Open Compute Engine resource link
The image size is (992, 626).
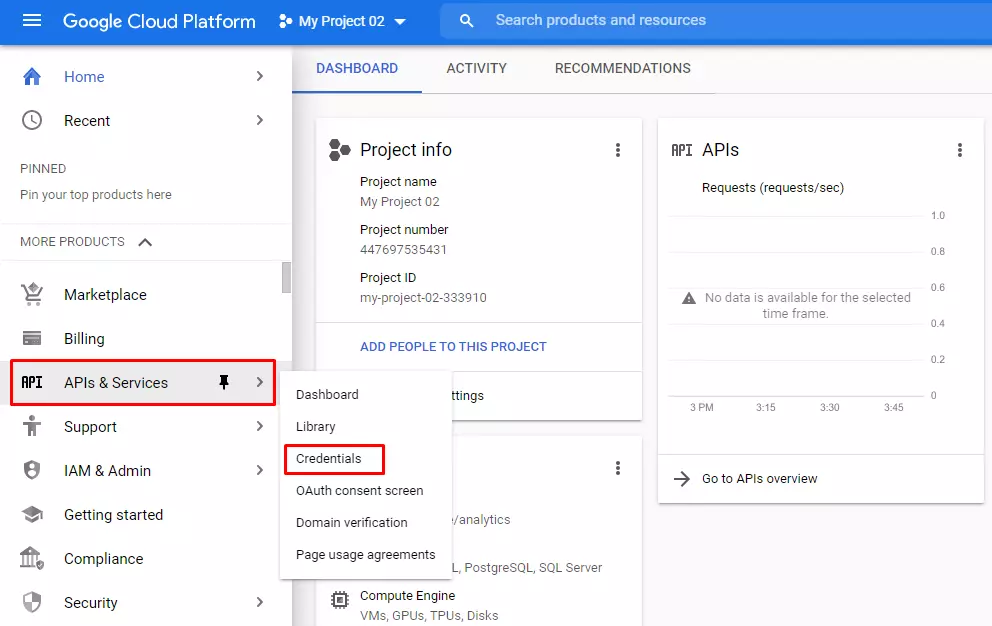(407, 596)
